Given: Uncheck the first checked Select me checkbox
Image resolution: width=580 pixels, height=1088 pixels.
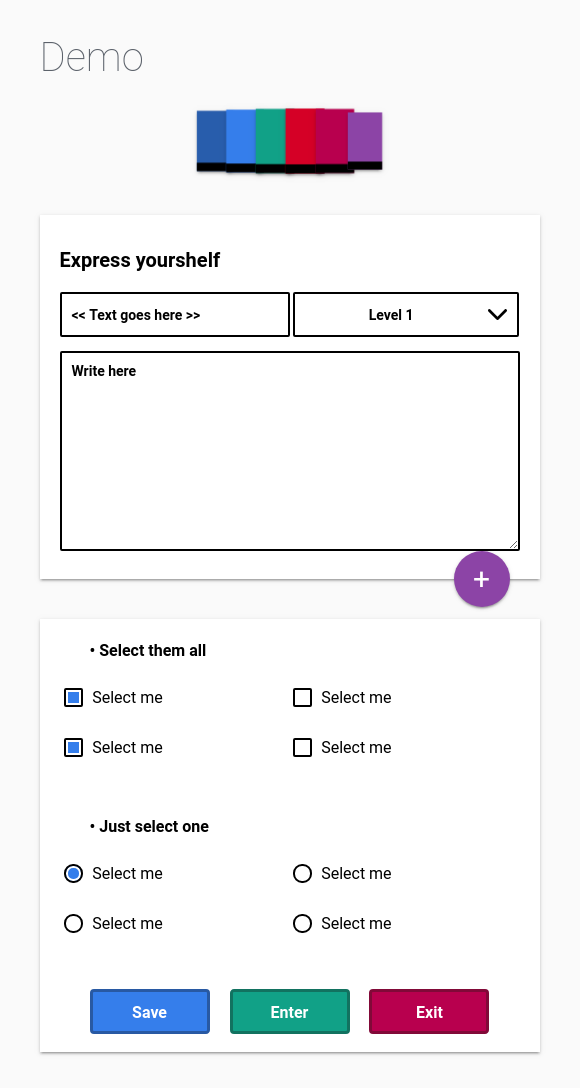Looking at the screenshot, I should [74, 697].
